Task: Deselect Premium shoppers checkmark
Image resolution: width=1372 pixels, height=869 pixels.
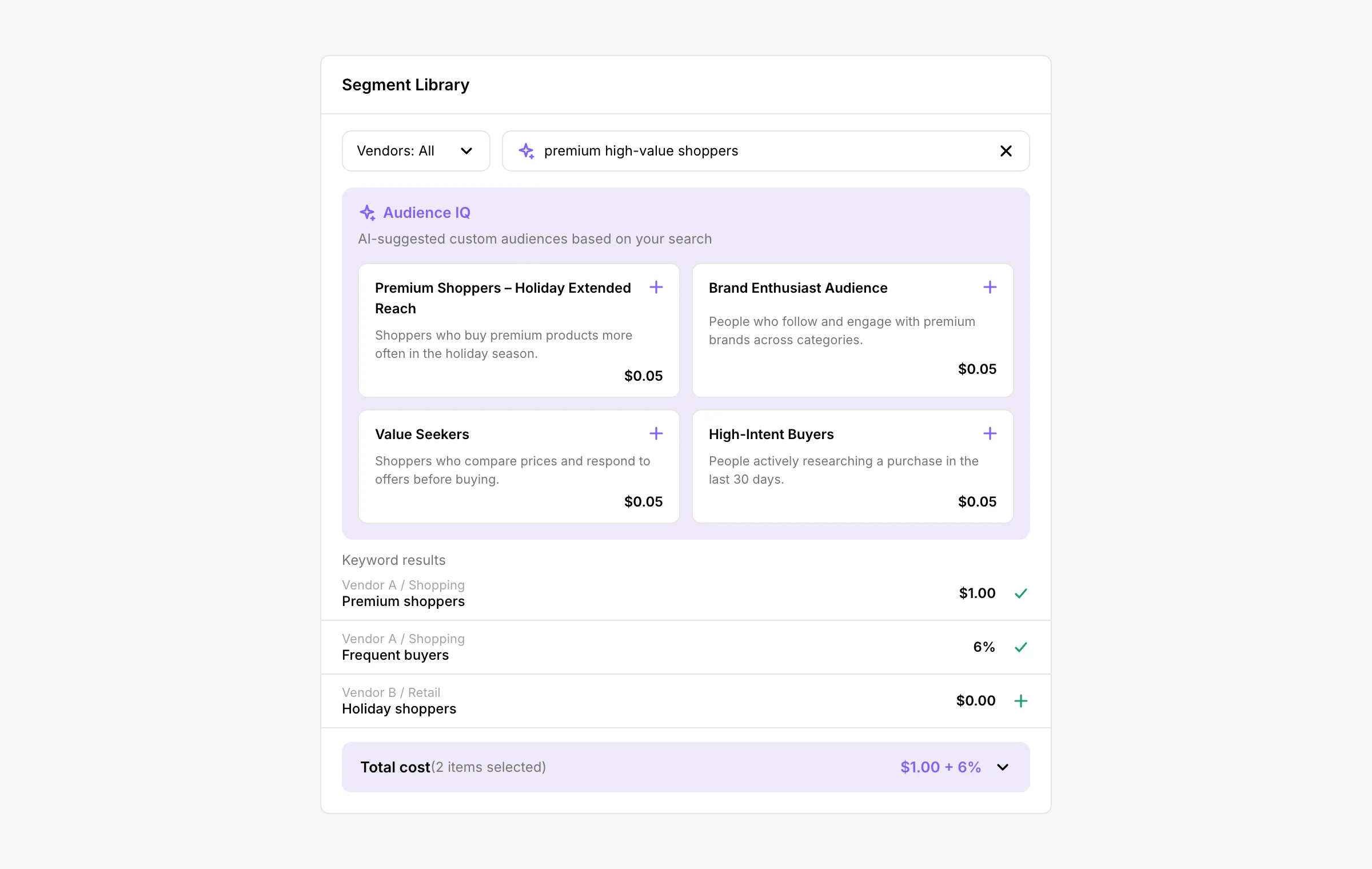Action: point(1021,593)
